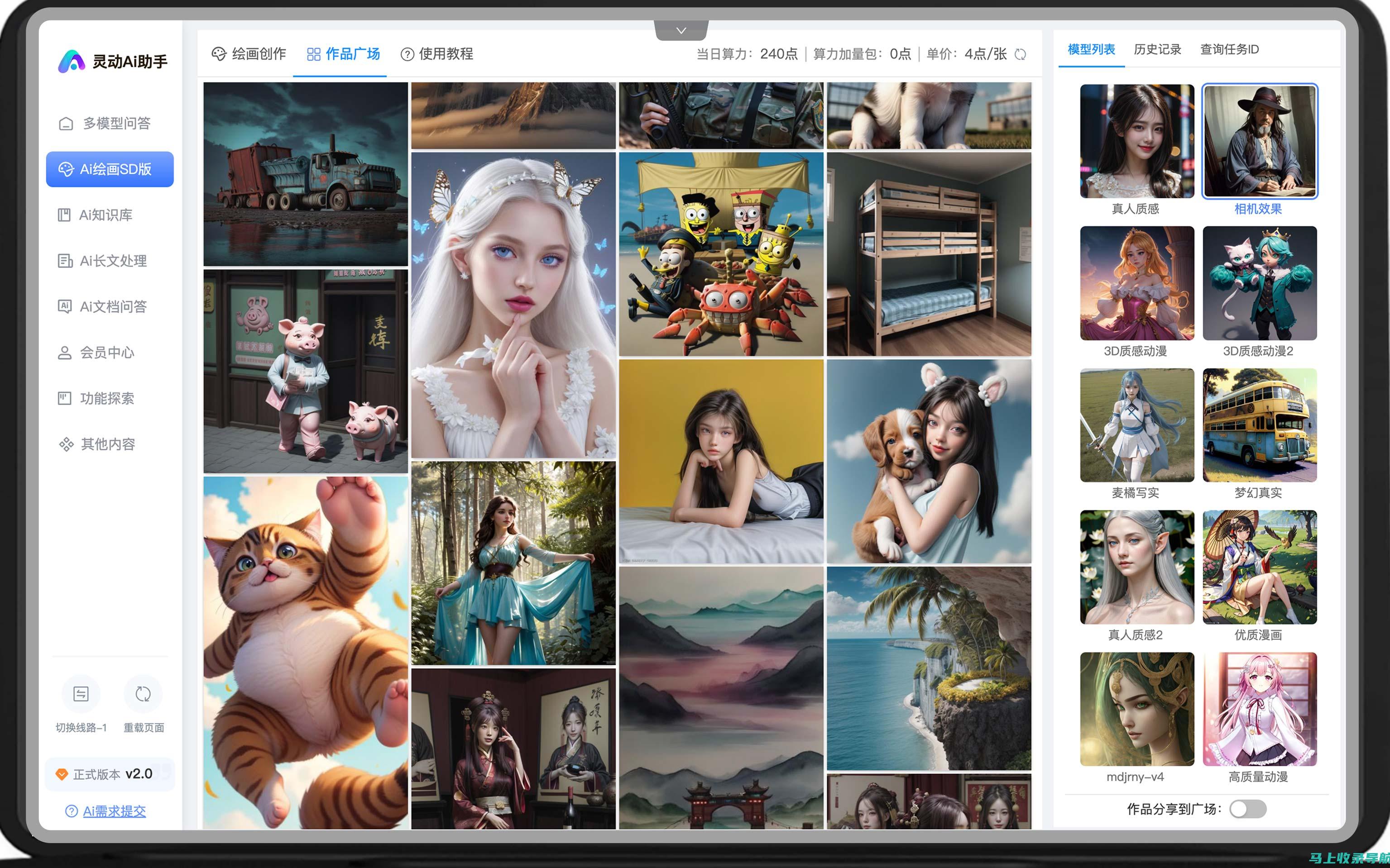The image size is (1390, 868).
Task: Click 当日算力：240点 text
Action: click(x=747, y=55)
